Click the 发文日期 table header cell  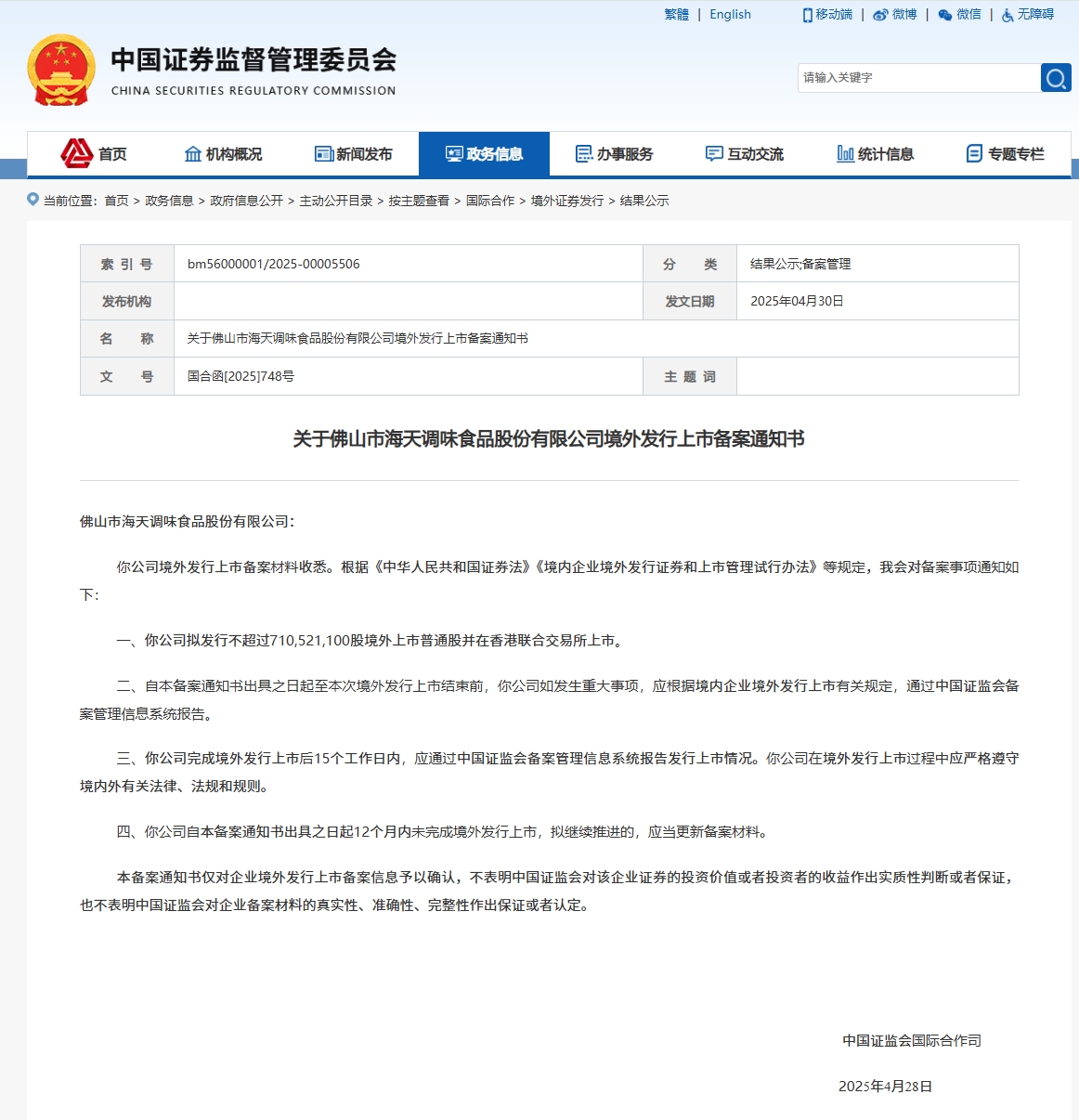[x=690, y=301]
